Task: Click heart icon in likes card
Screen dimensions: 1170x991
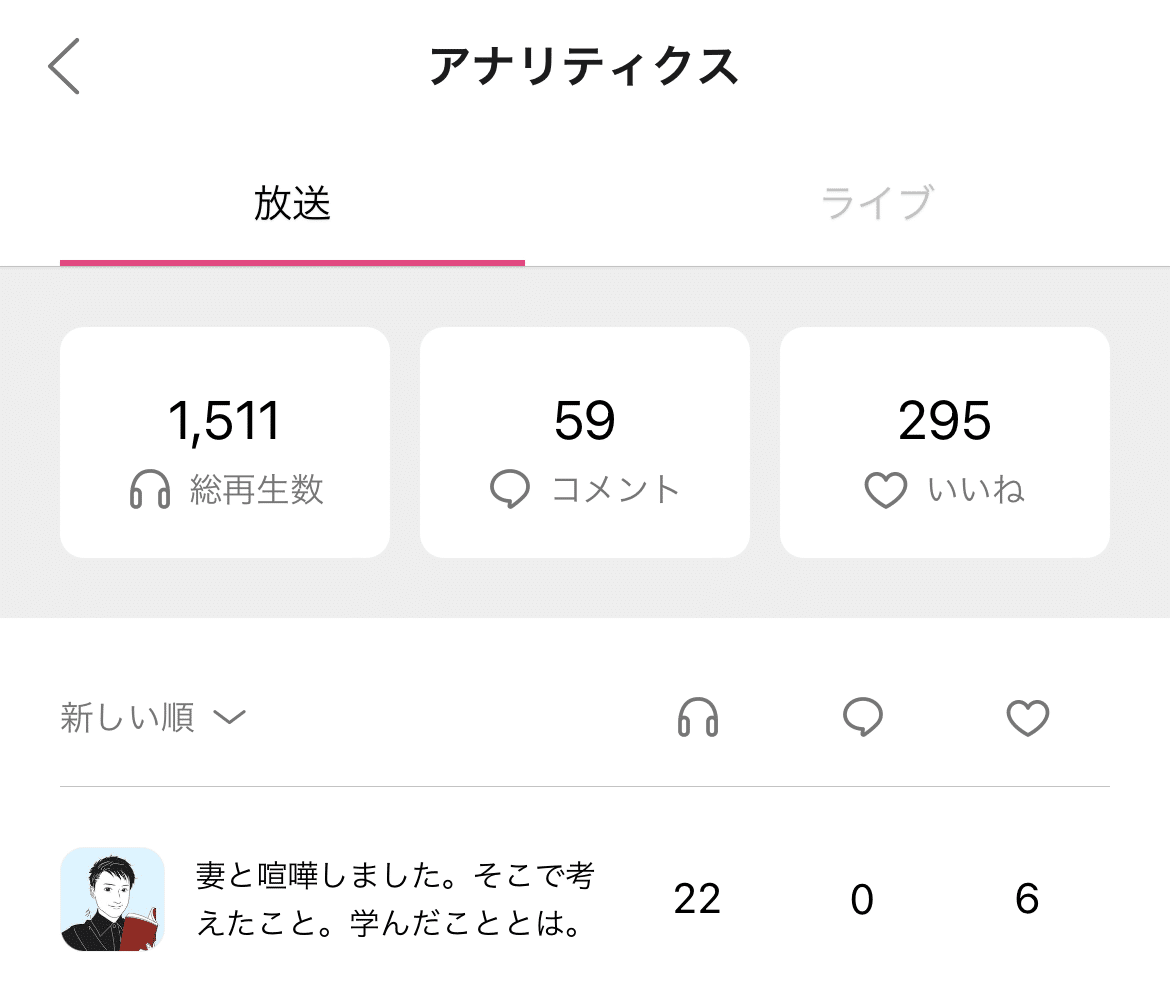Action: 886,491
